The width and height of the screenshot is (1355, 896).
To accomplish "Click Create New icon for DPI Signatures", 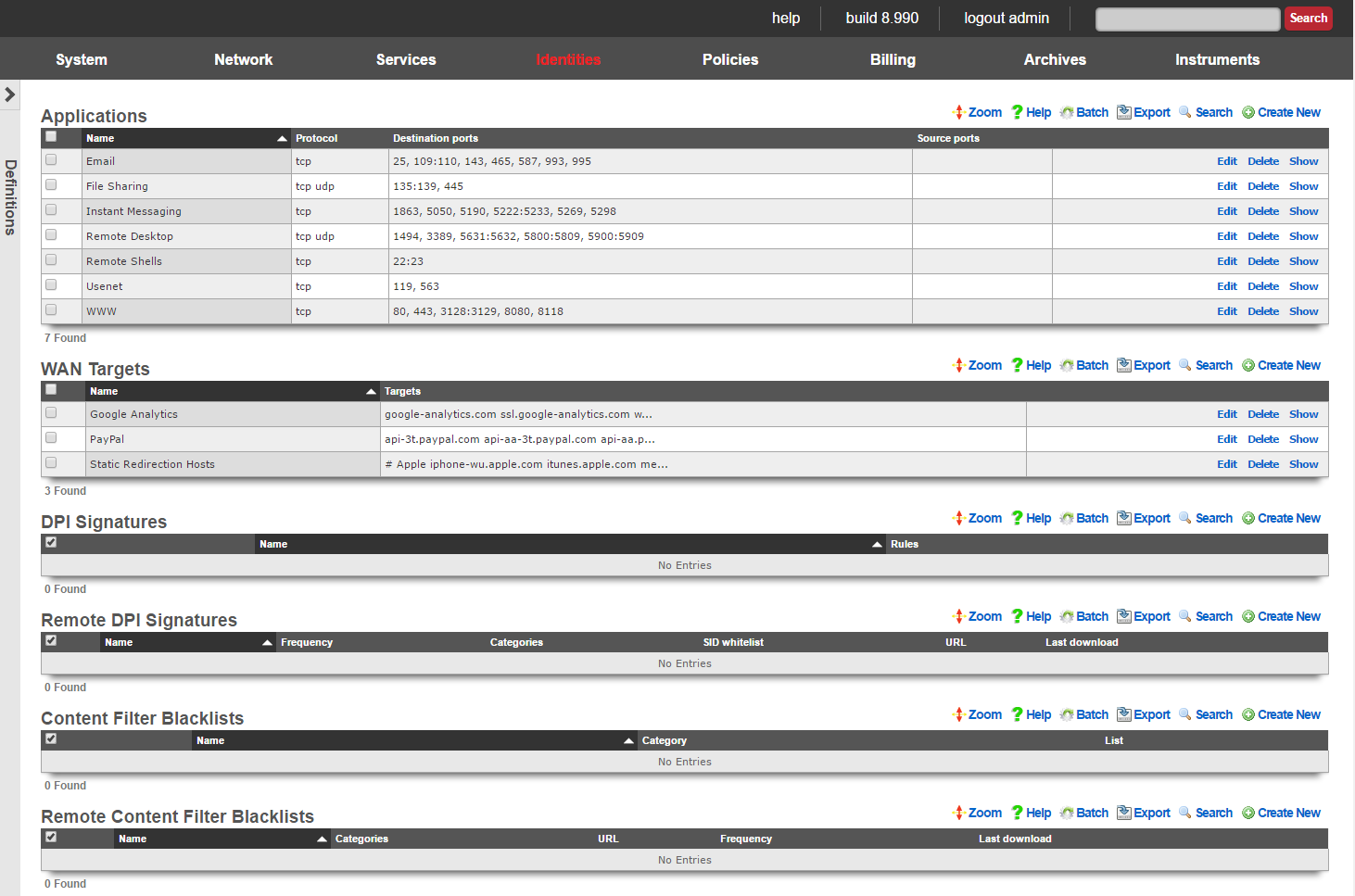I will [x=1248, y=518].
